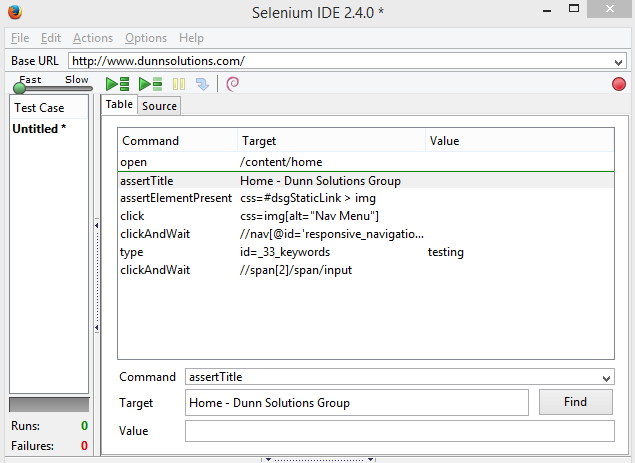Select the open /content/home row

point(366,162)
